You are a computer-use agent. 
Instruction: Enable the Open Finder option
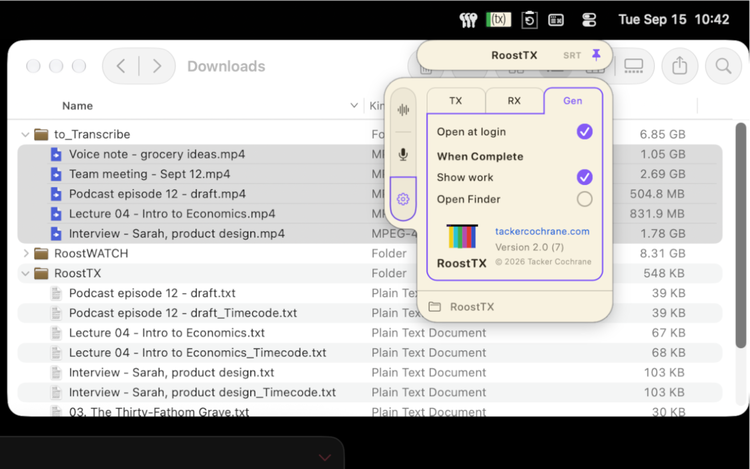point(584,199)
